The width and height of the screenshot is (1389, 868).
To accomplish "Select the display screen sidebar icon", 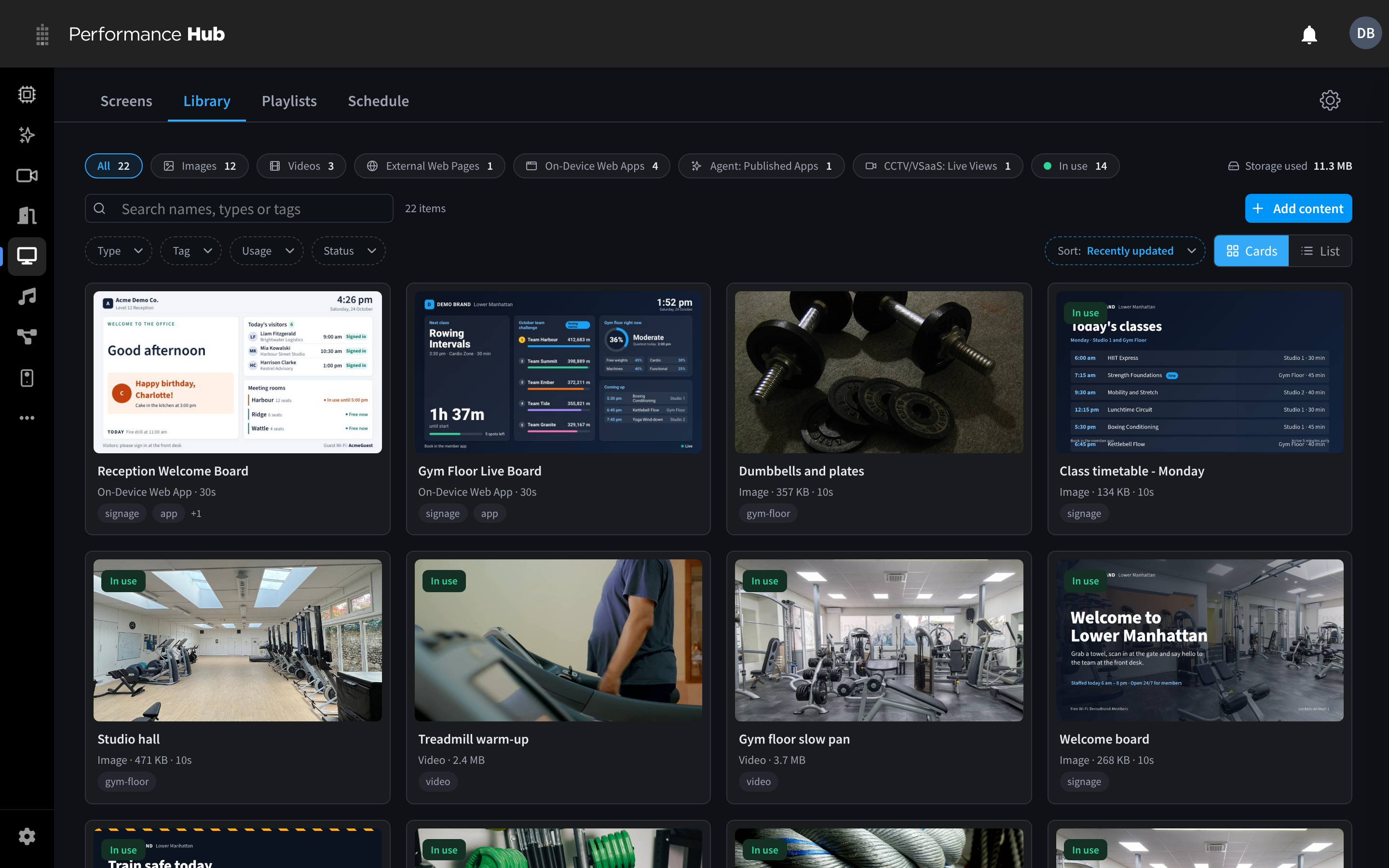I will 27,256.
